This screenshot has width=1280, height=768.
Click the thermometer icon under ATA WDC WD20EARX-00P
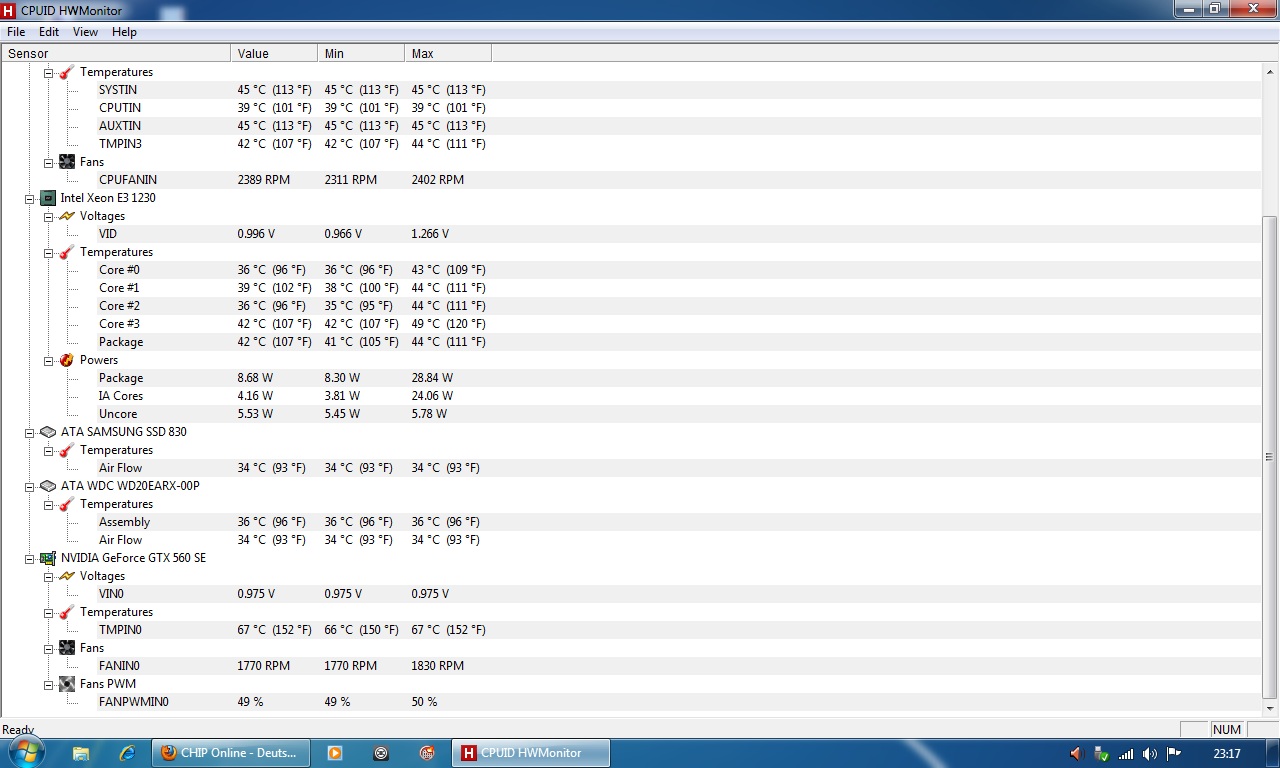point(67,504)
